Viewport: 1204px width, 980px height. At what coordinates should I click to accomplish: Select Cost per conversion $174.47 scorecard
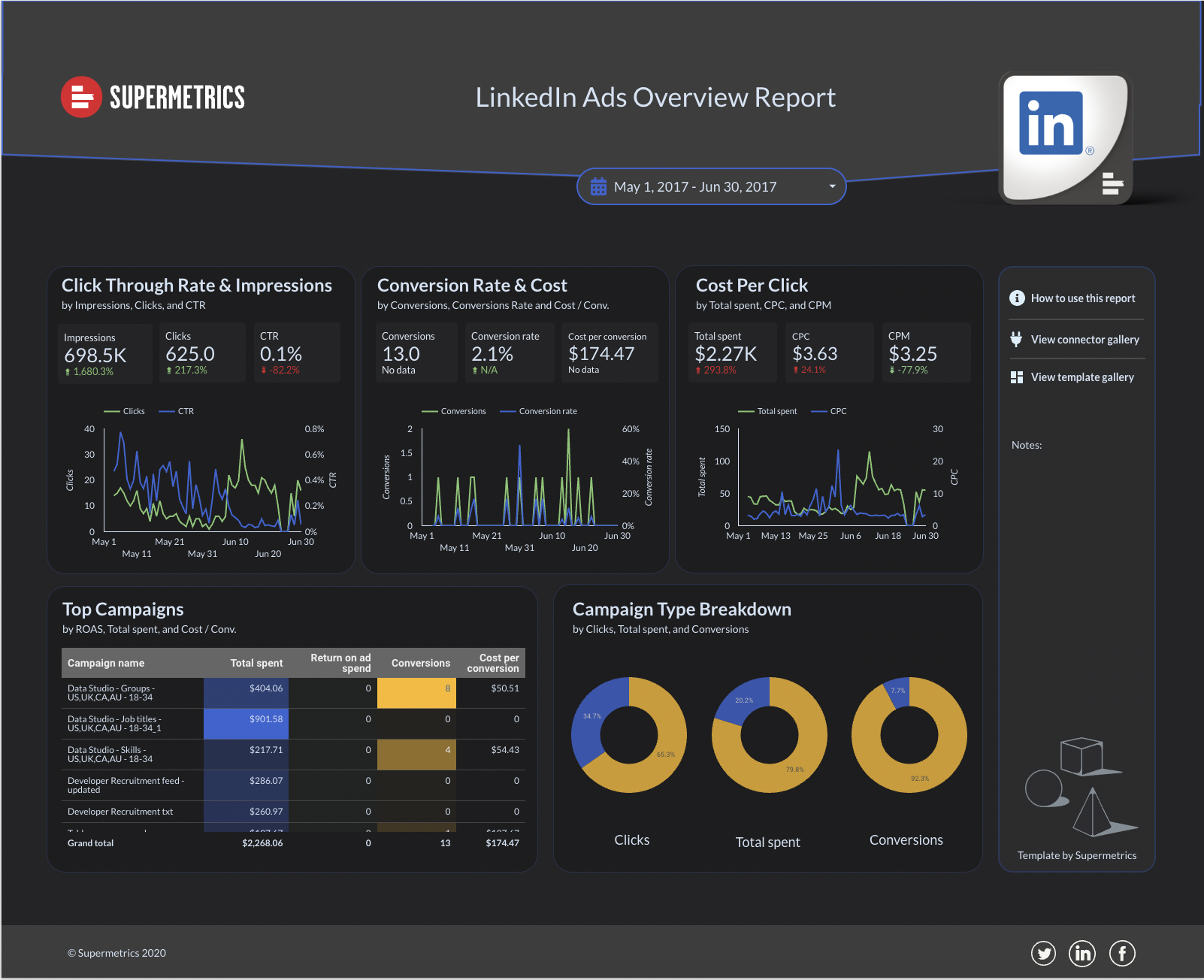click(610, 352)
